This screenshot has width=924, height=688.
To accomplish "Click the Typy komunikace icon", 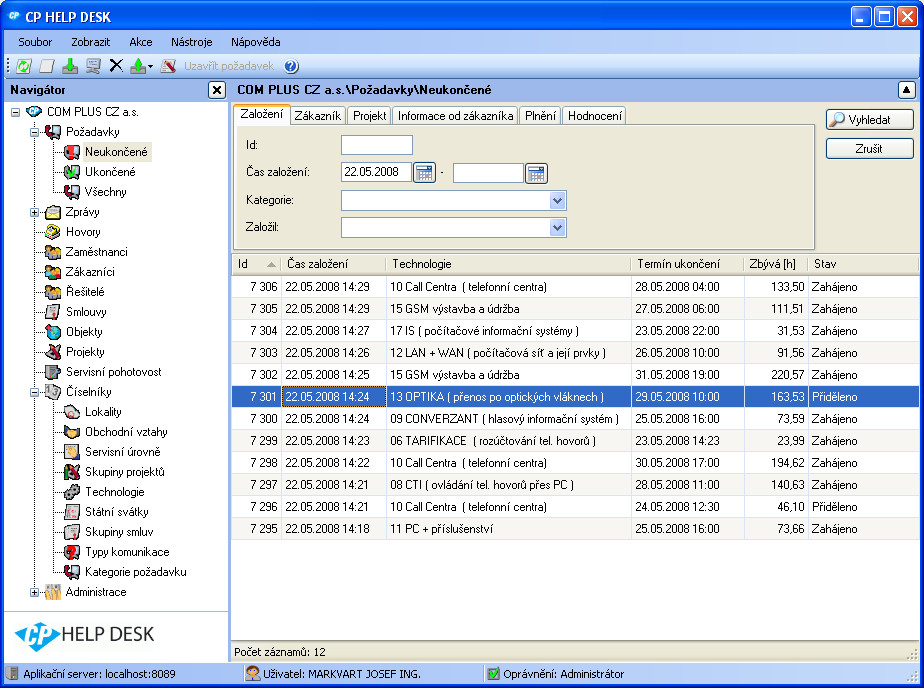I will (72, 553).
